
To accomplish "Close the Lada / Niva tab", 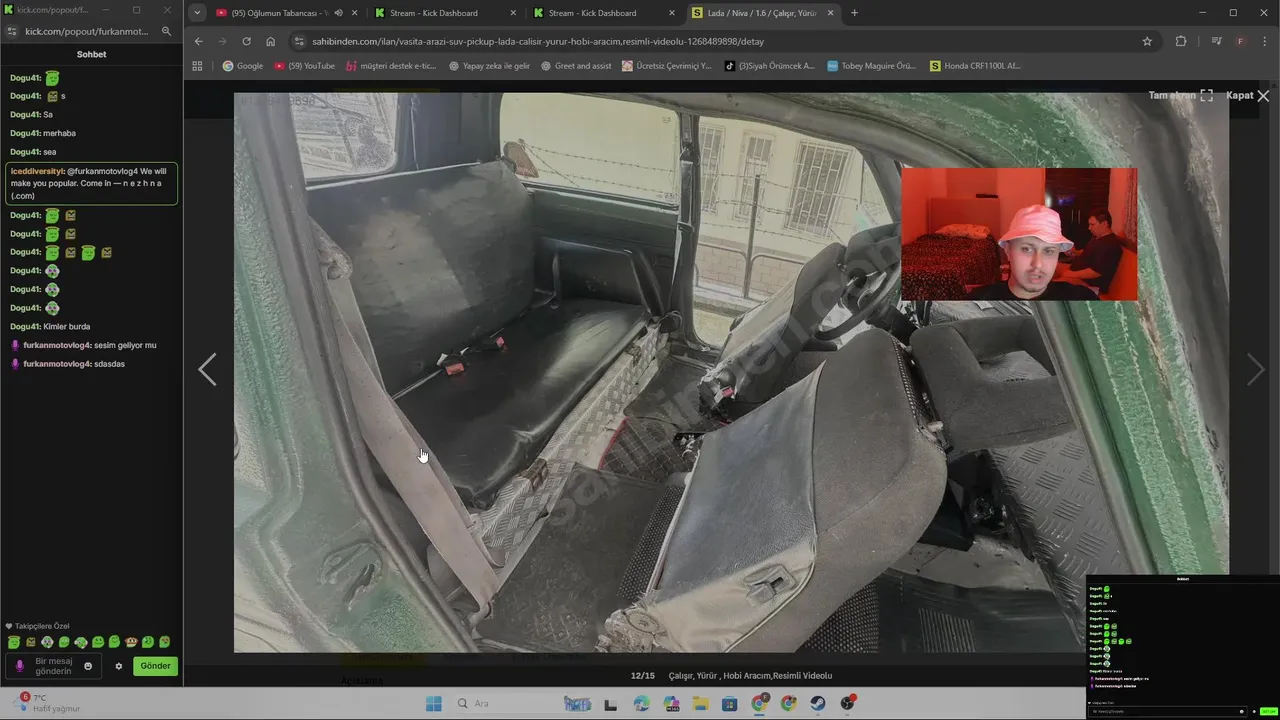I will point(831,13).
